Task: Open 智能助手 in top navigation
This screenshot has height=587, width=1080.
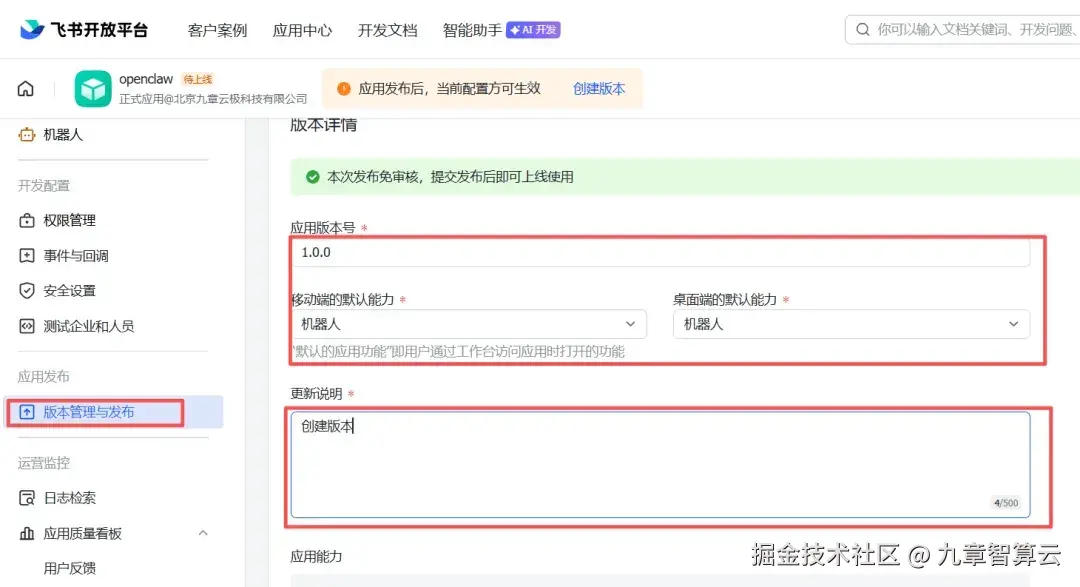Action: 472,30
